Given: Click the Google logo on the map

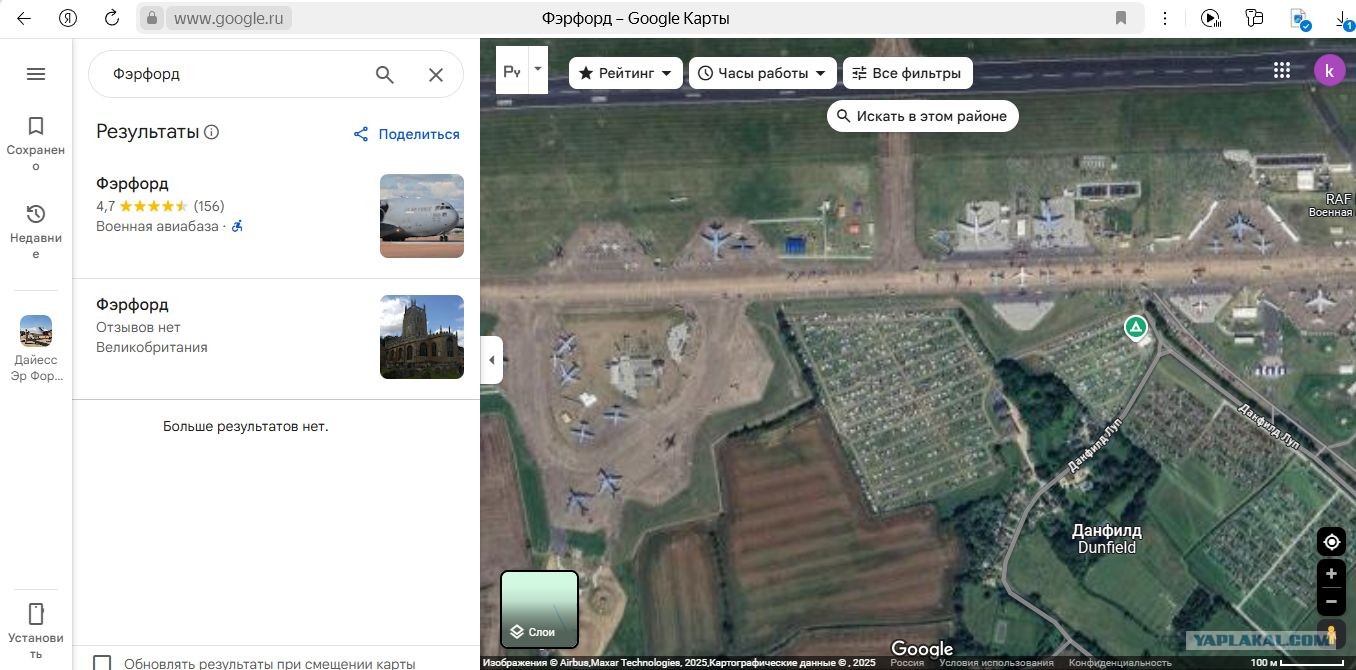Looking at the screenshot, I should tap(922, 649).
